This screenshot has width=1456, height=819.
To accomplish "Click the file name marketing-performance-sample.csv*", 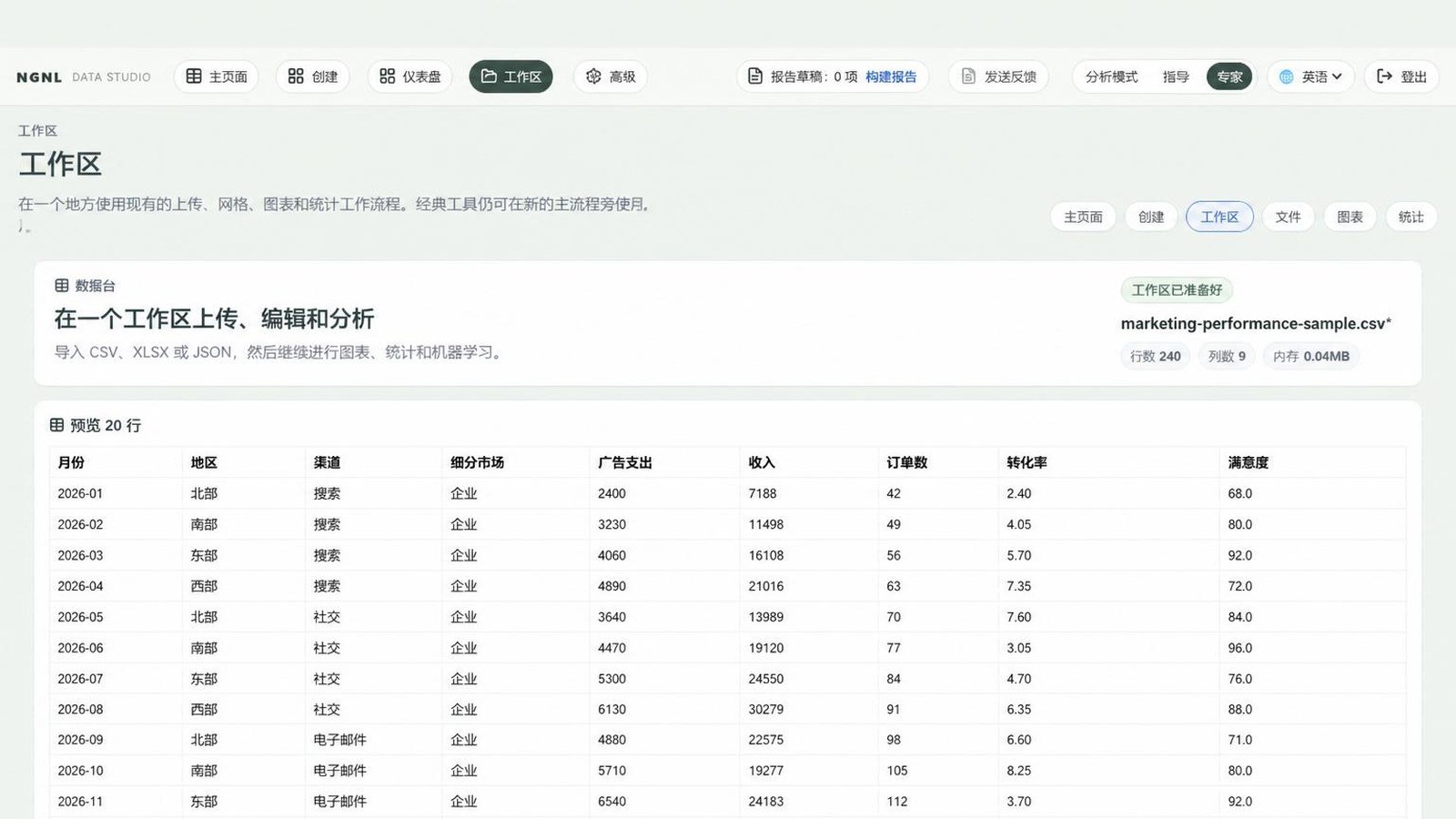I will click(x=1256, y=323).
